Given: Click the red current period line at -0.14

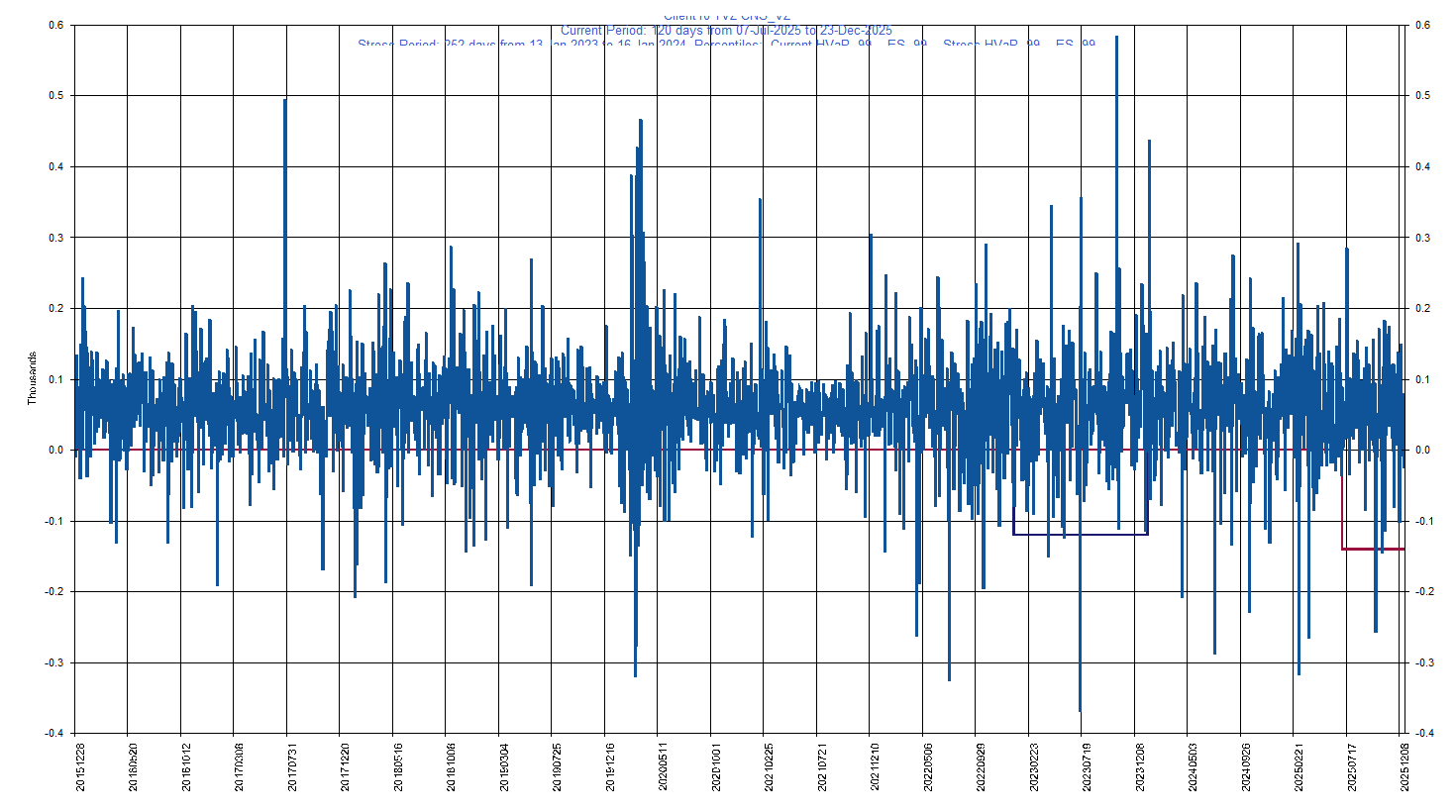Looking at the screenshot, I should [1372, 549].
